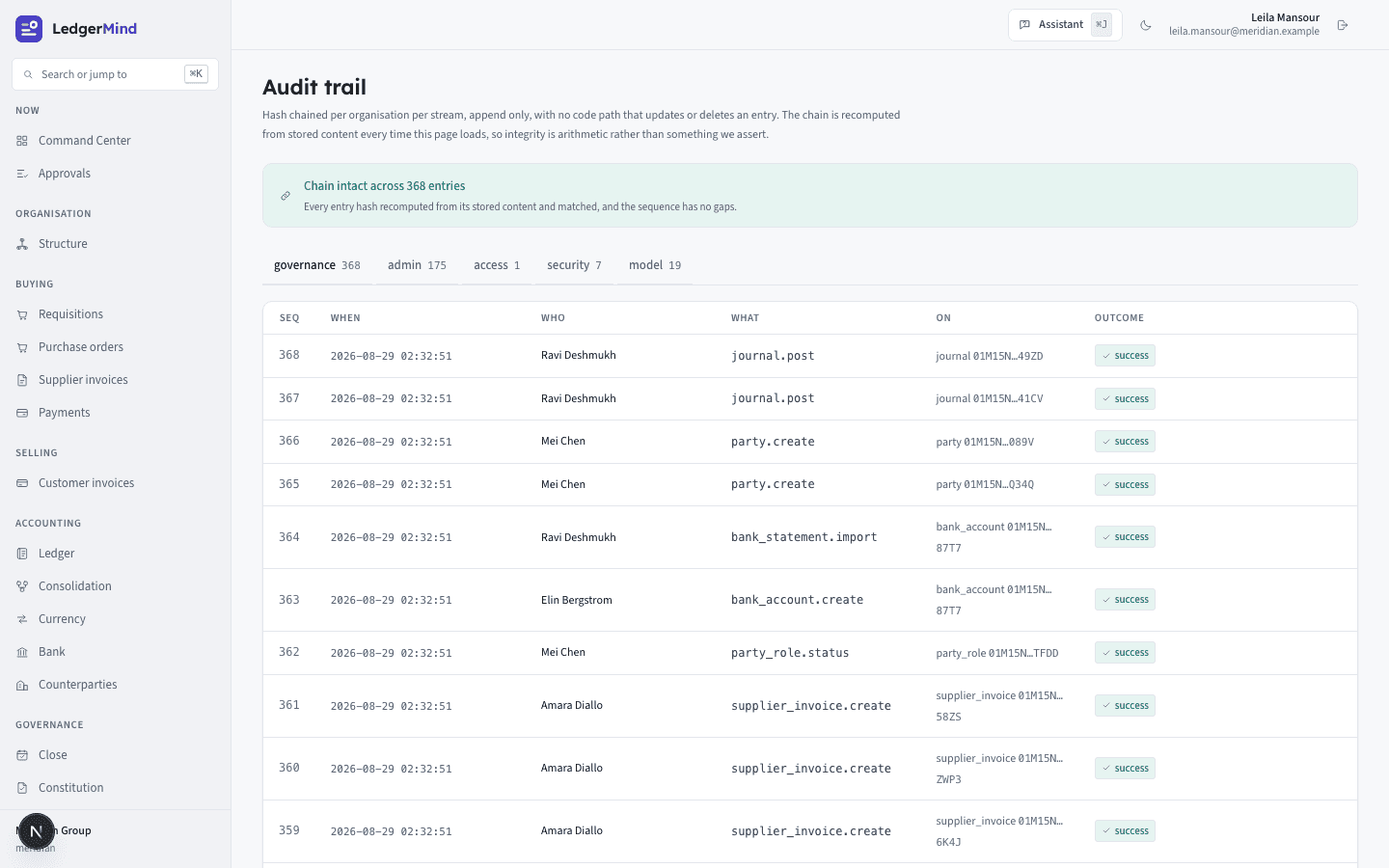The image size is (1389, 868).
Task: Click Leila Mansour account name
Action: click(x=1285, y=17)
